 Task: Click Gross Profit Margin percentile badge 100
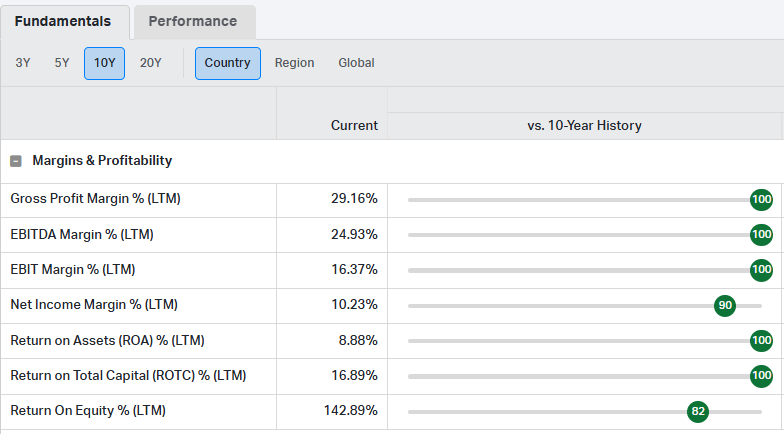click(761, 200)
